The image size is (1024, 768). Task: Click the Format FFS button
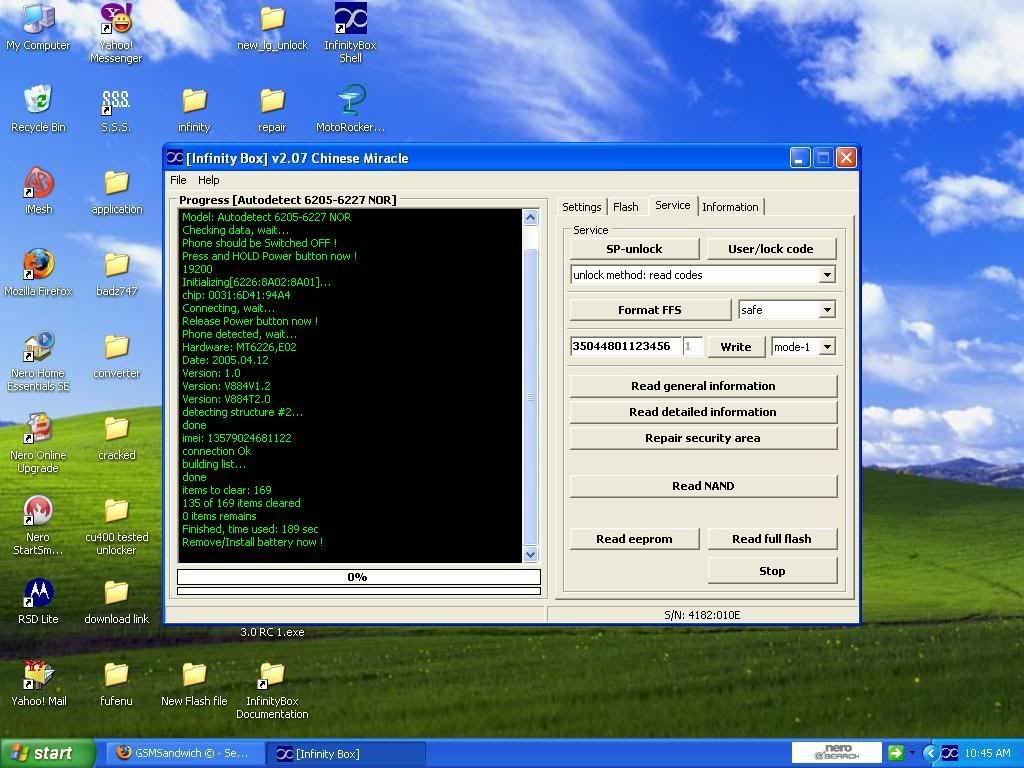[650, 310]
